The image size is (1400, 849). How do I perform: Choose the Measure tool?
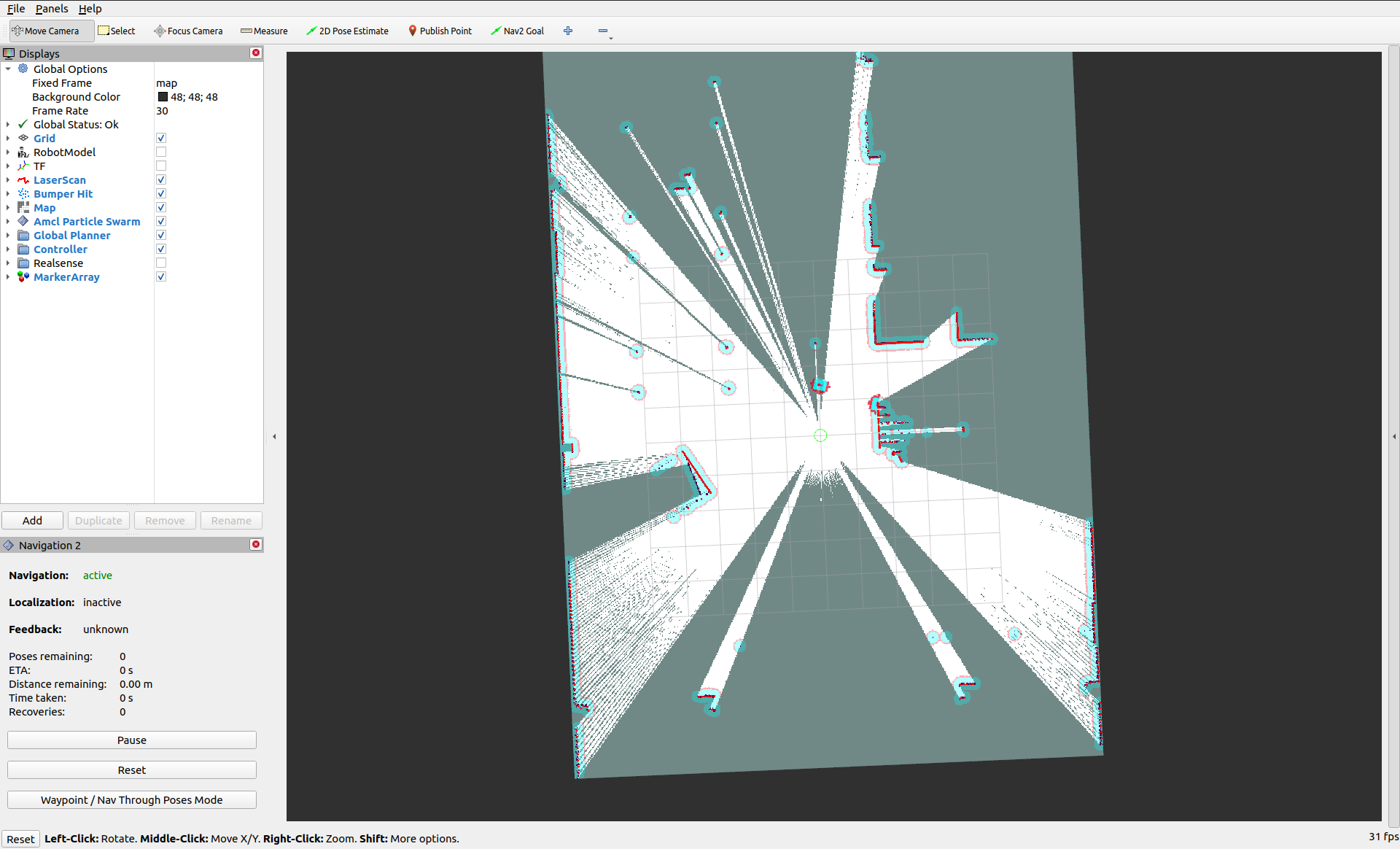click(264, 31)
